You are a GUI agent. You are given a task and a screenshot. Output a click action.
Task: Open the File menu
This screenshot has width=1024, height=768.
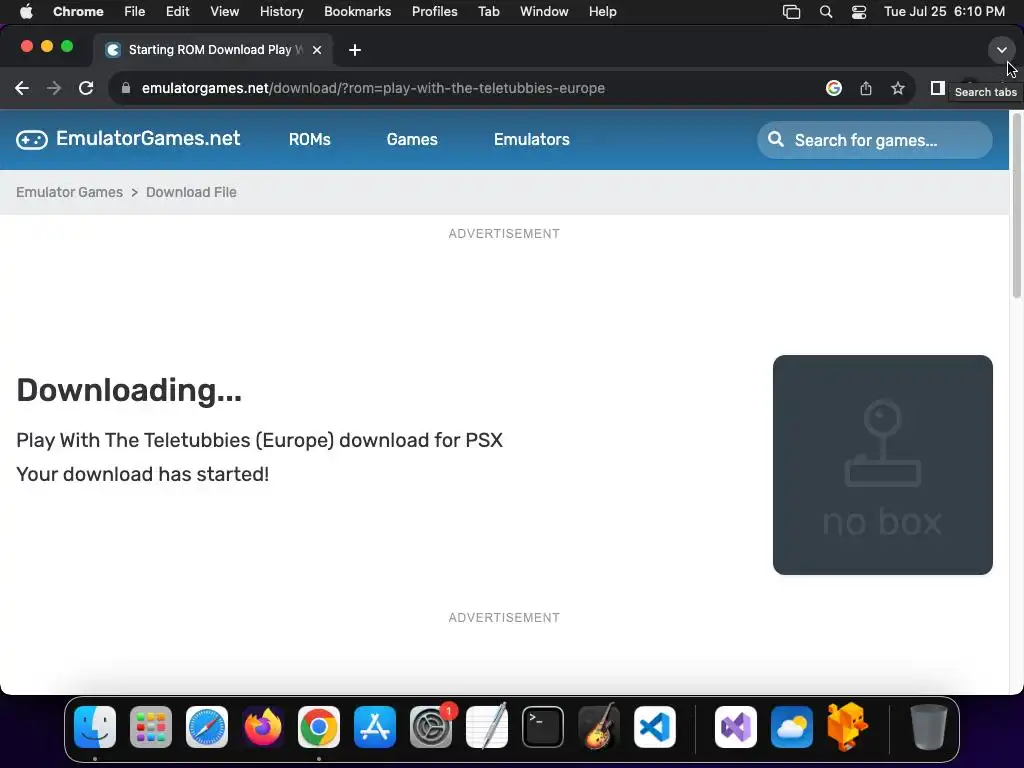click(x=135, y=12)
